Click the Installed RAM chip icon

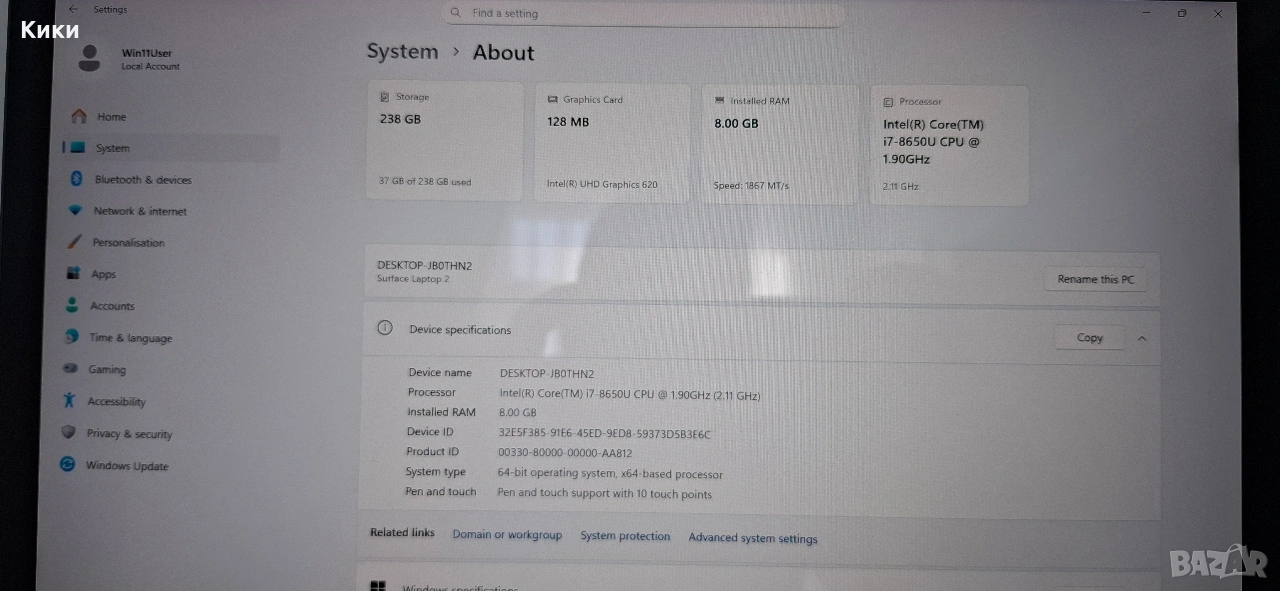(x=720, y=101)
